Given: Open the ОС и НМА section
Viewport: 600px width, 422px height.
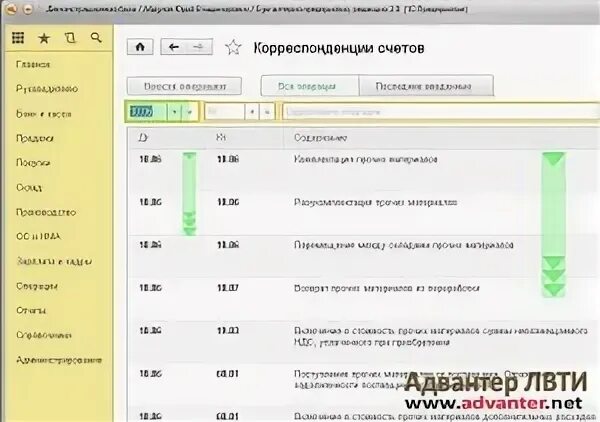Looking at the screenshot, I should [x=38, y=236].
